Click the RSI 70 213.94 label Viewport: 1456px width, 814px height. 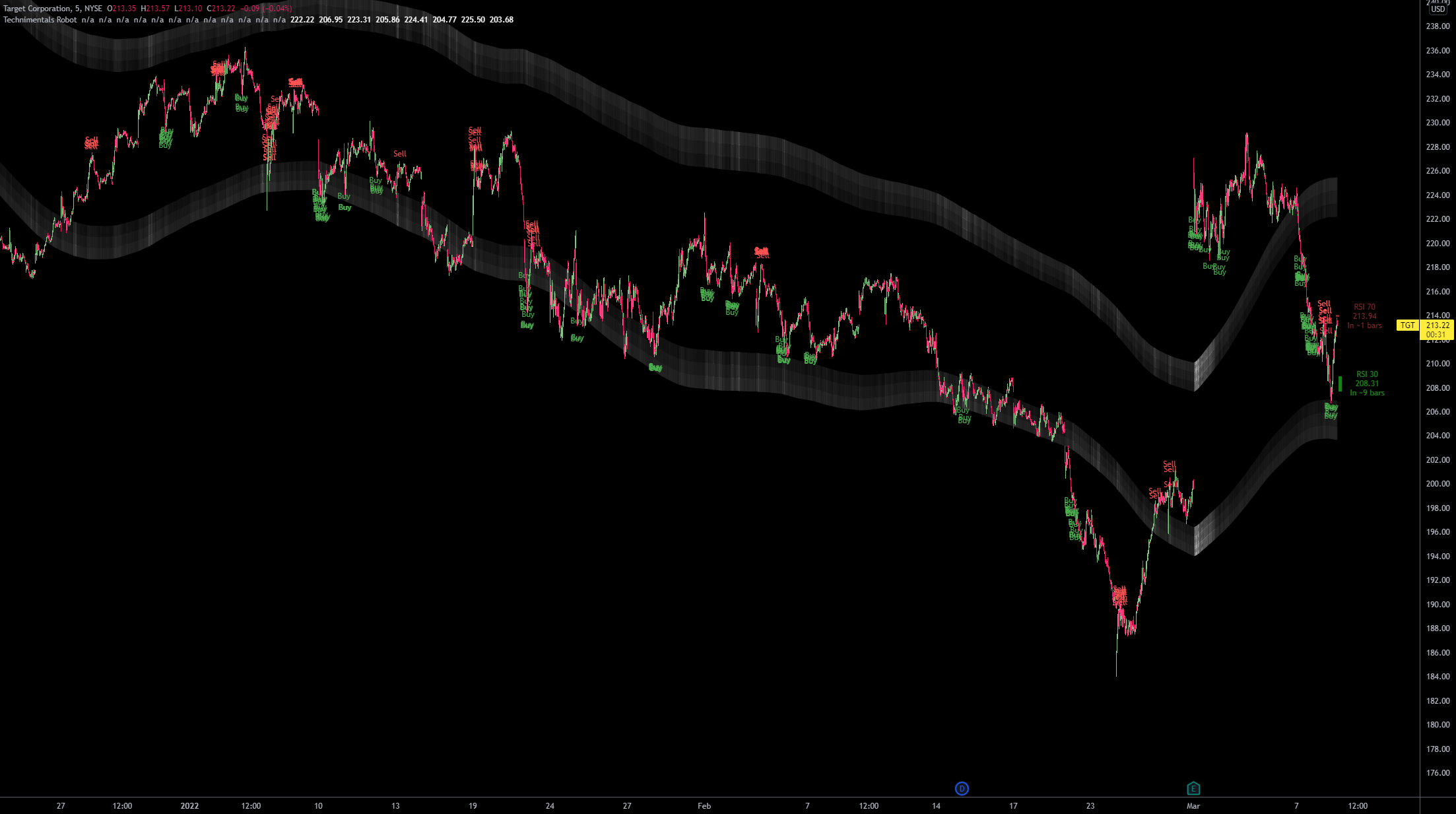[1364, 316]
